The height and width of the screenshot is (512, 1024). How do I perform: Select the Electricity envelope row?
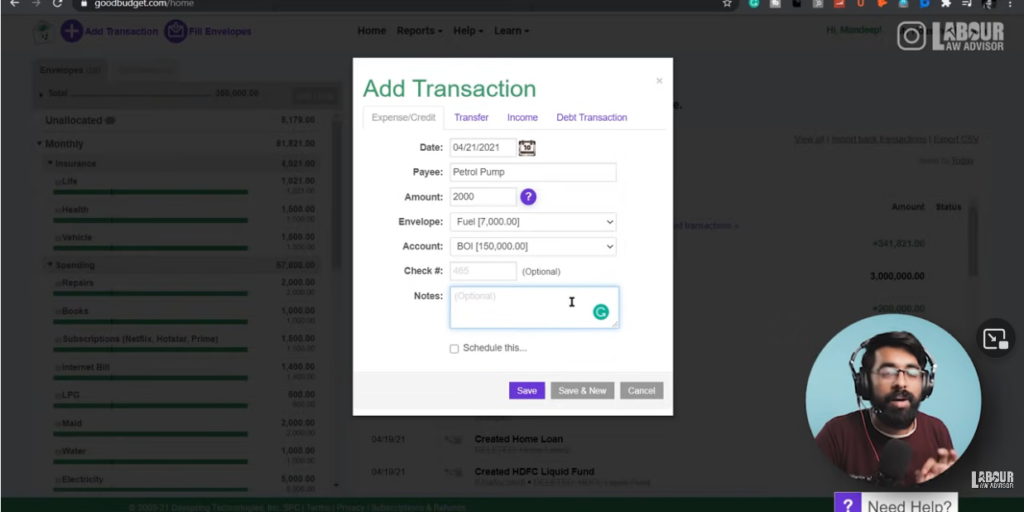click(x=184, y=483)
